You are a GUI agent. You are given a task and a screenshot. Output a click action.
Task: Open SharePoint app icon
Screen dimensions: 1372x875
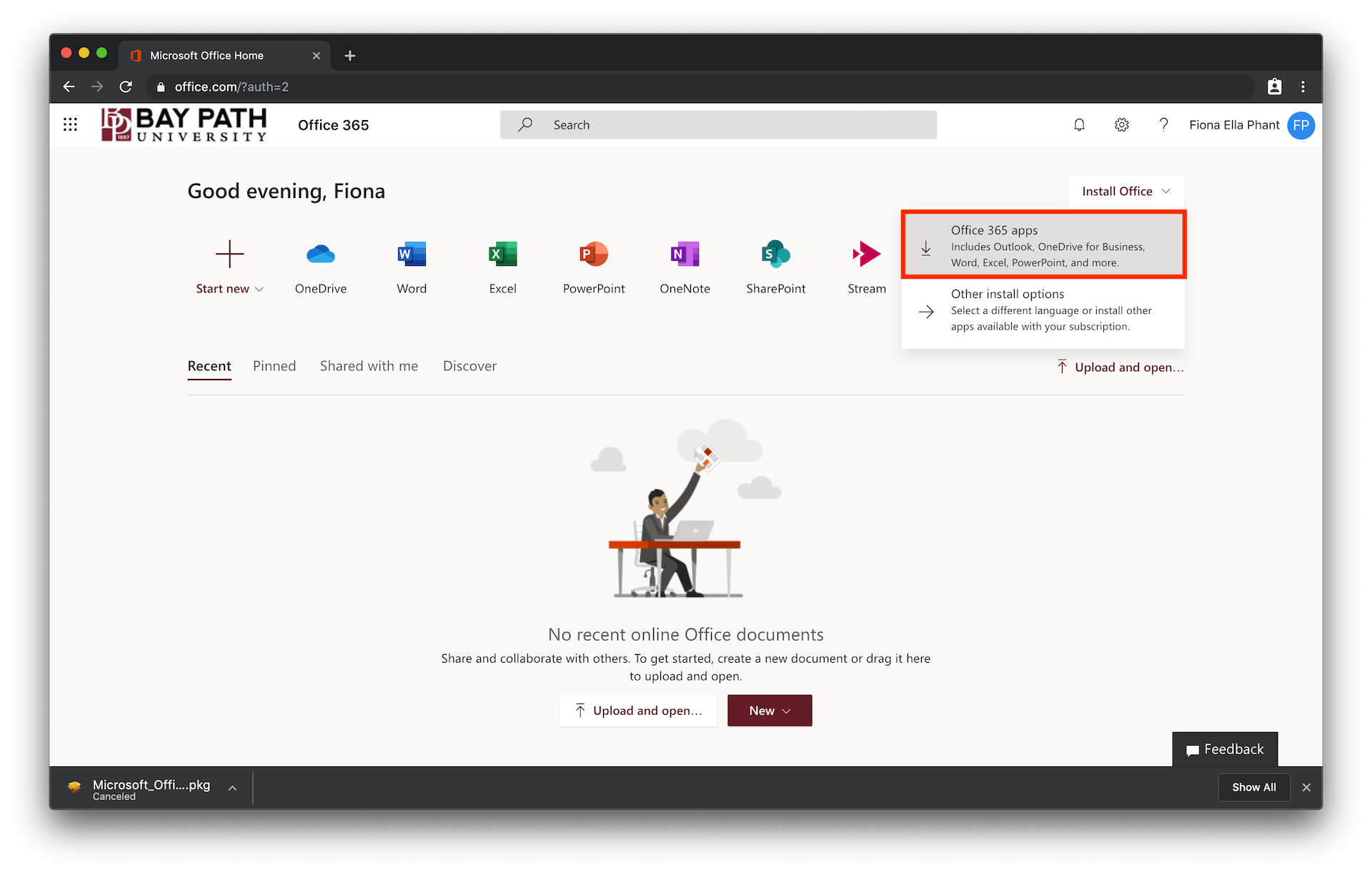tap(776, 267)
